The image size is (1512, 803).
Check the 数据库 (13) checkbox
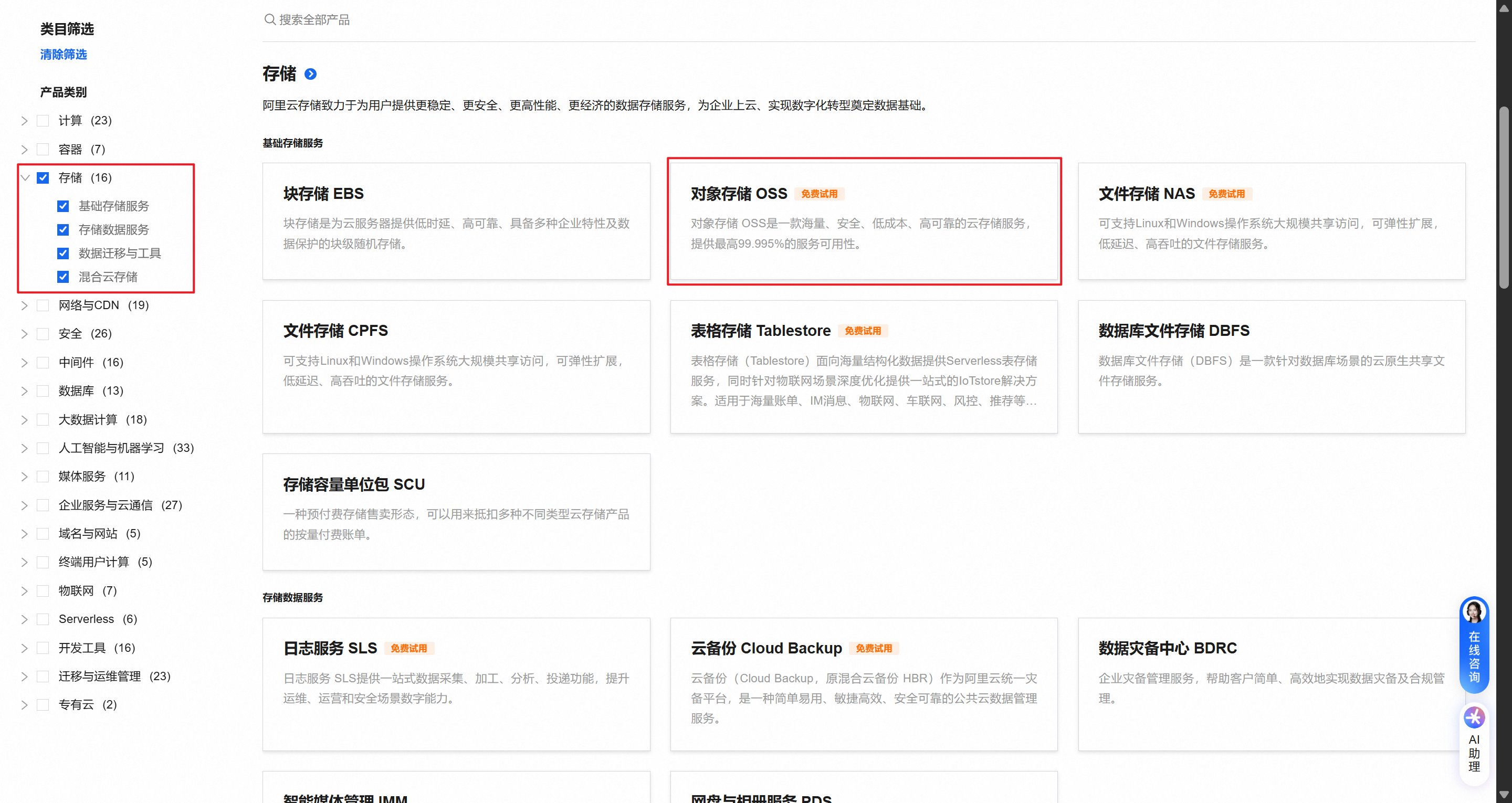point(43,391)
